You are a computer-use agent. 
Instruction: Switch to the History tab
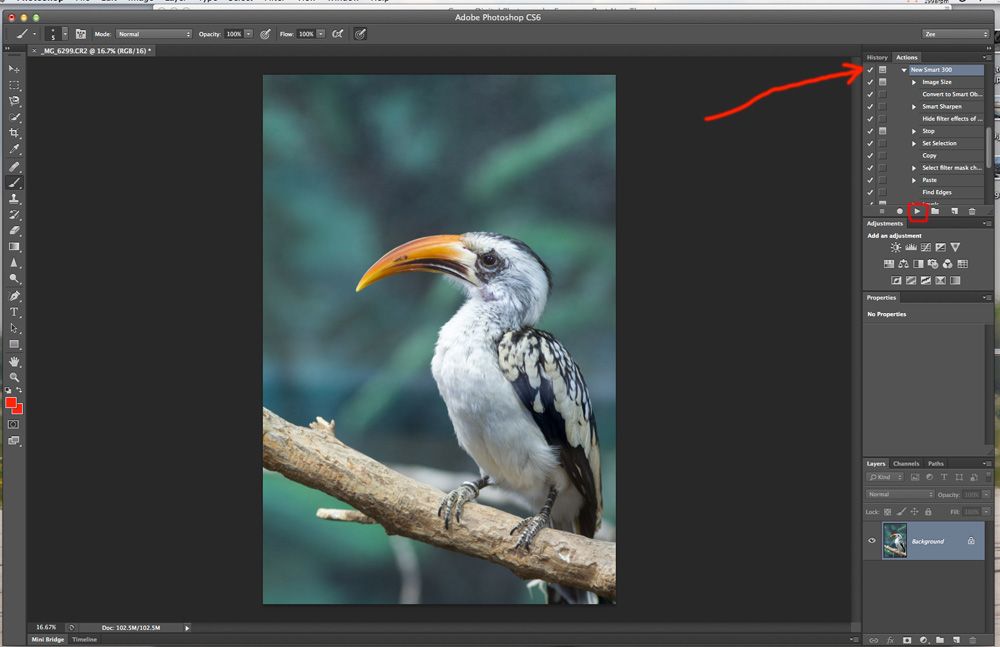coord(877,57)
